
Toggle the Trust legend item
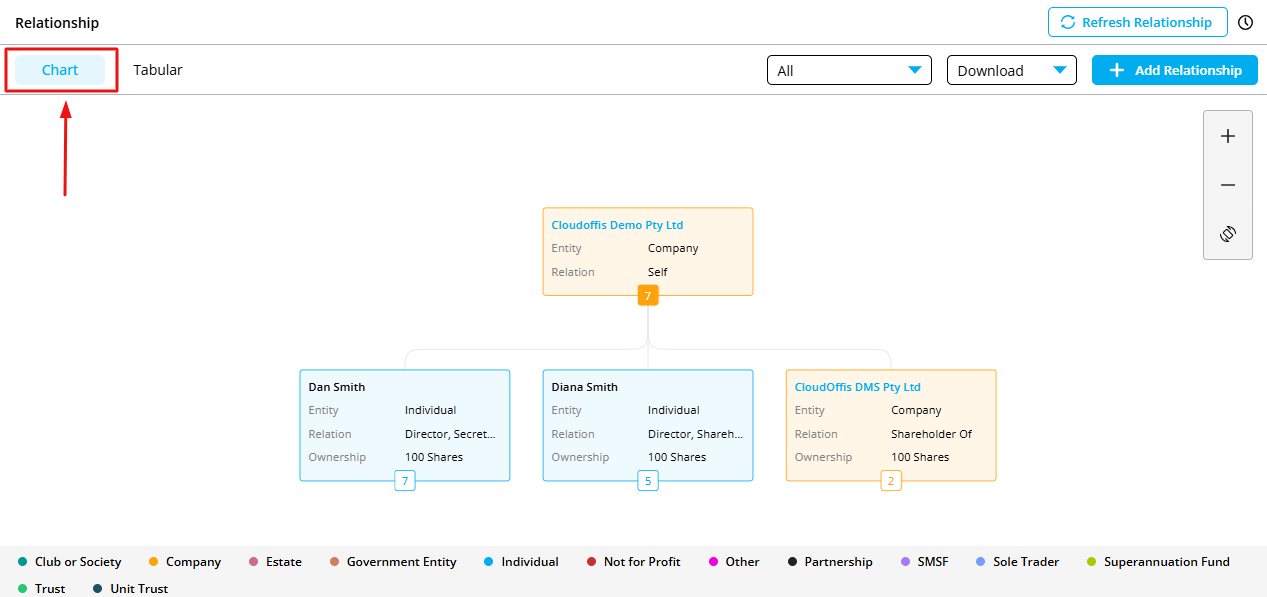pos(47,589)
